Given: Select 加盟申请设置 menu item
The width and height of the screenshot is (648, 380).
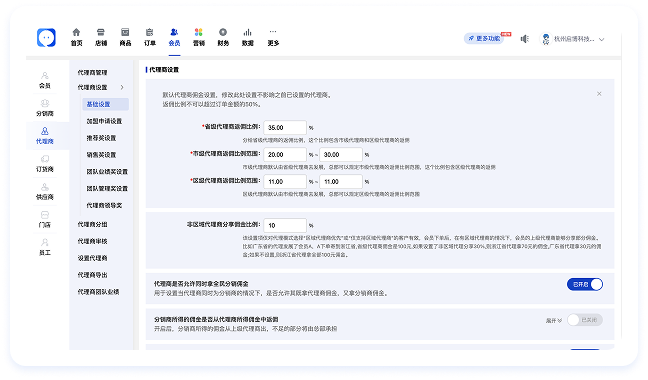Looking at the screenshot, I should coord(104,121).
